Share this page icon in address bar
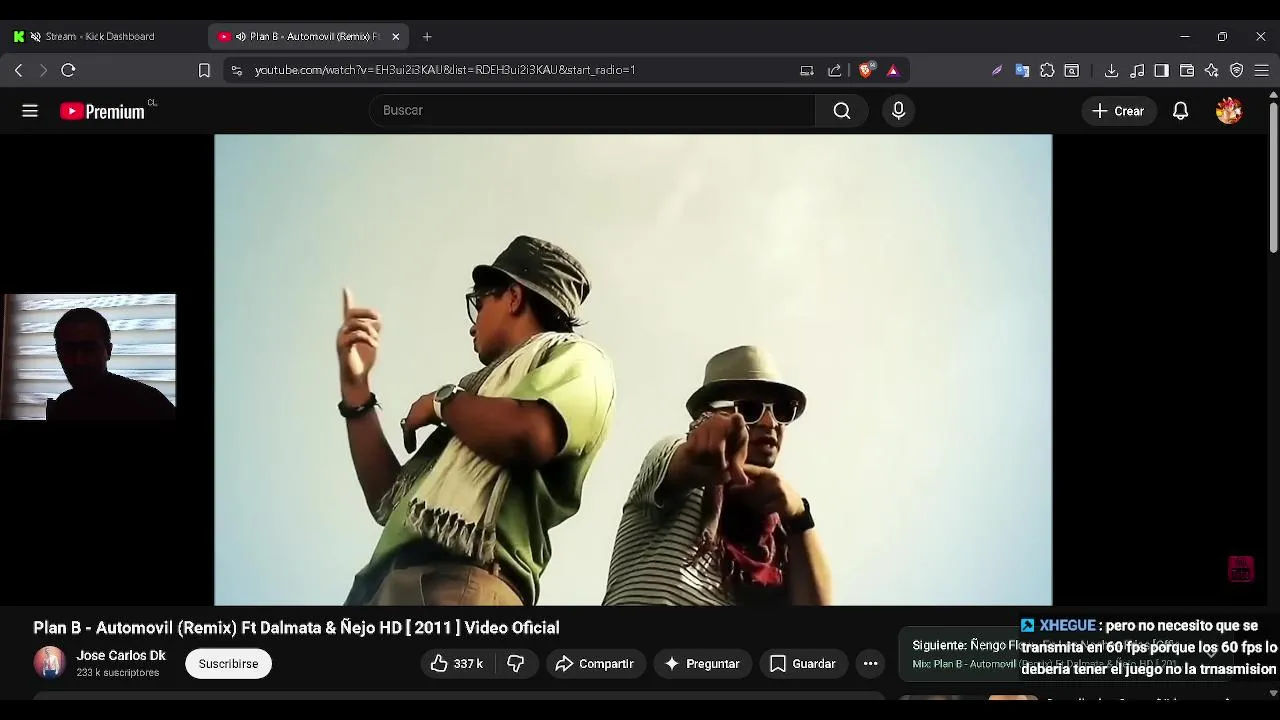The image size is (1280, 720). pos(835,70)
